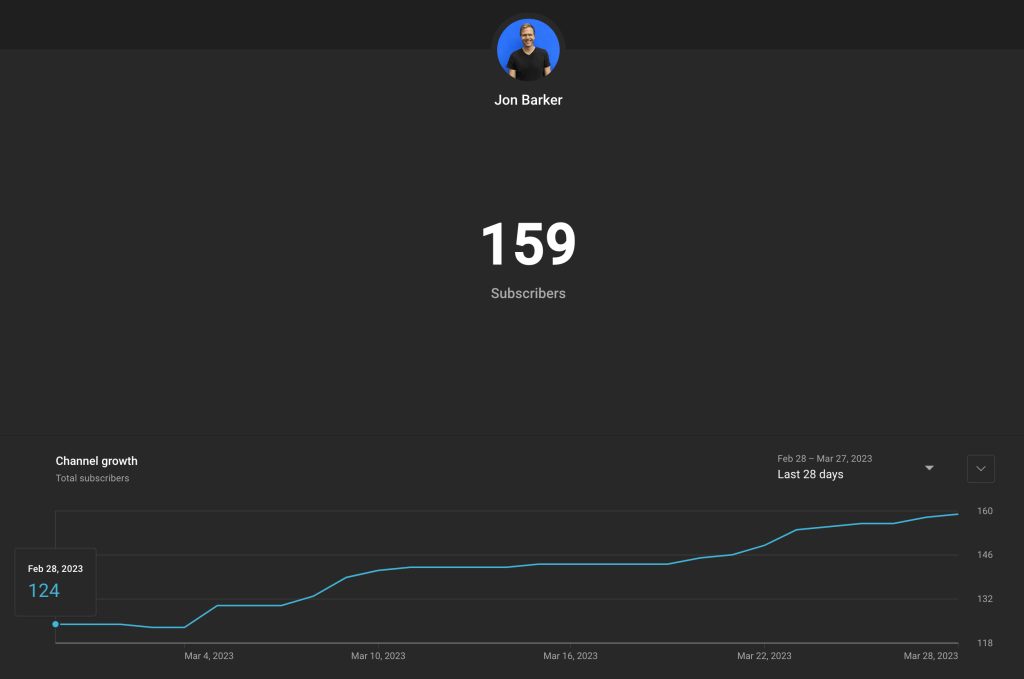Click the 160 y-axis value
This screenshot has height=679, width=1024.
pyautogui.click(x=985, y=511)
